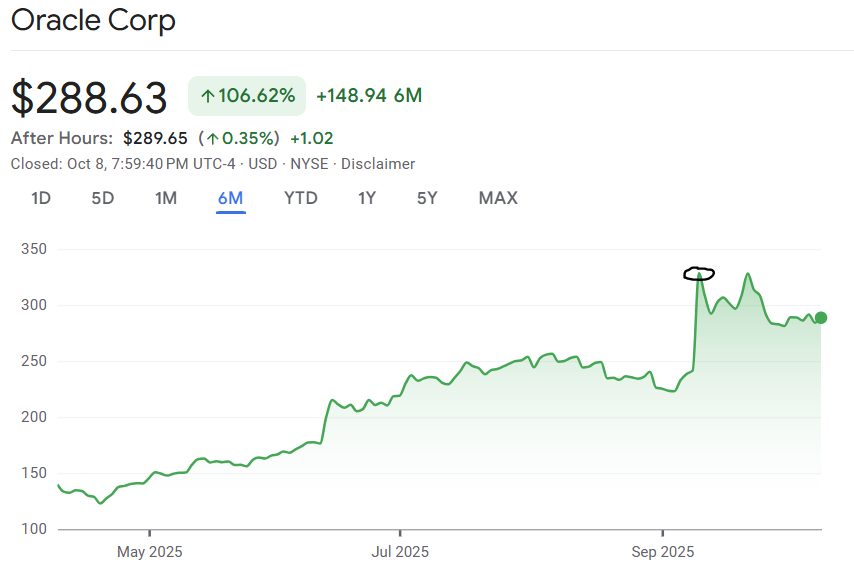Click the Jul 2025 axis label

[x=400, y=551]
